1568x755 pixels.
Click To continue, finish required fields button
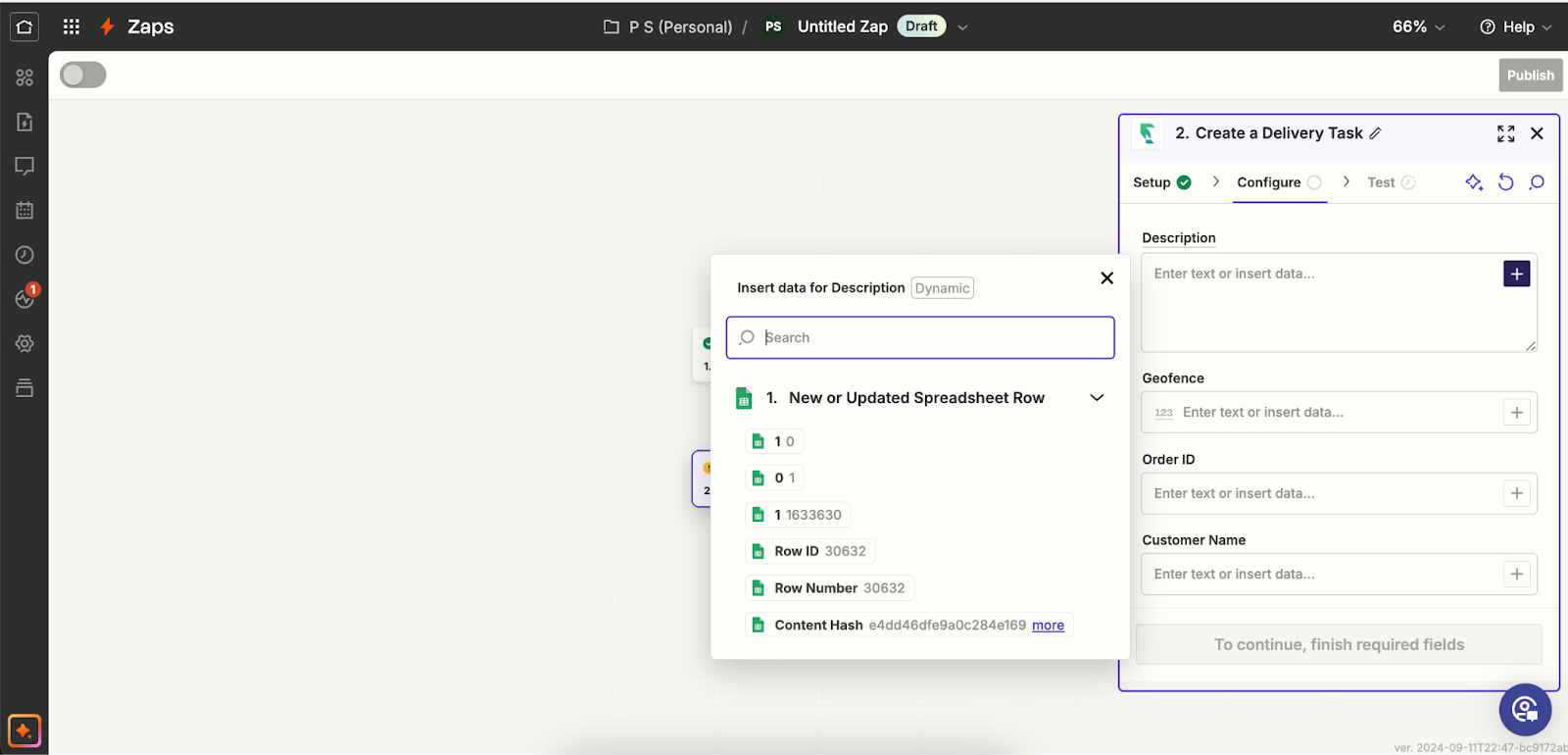point(1339,644)
